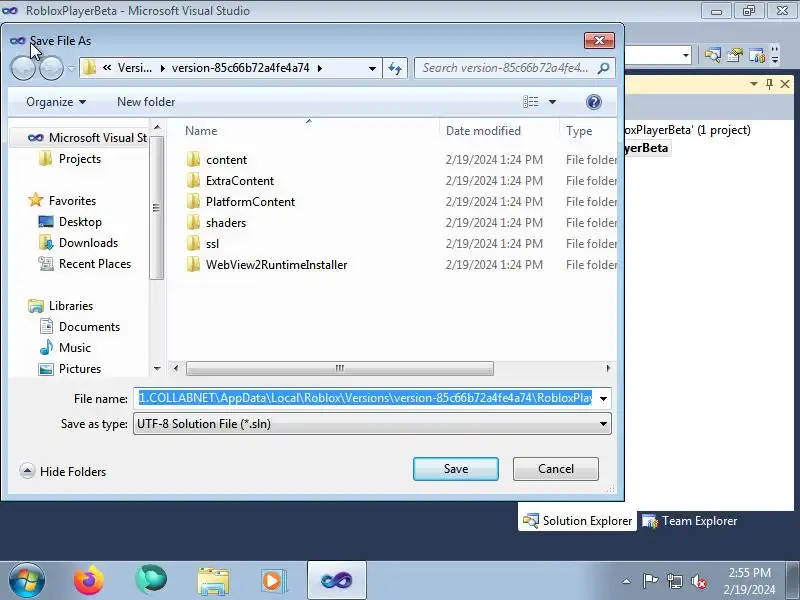
Task: Close the Solution Explorer panel
Action: coord(785,84)
